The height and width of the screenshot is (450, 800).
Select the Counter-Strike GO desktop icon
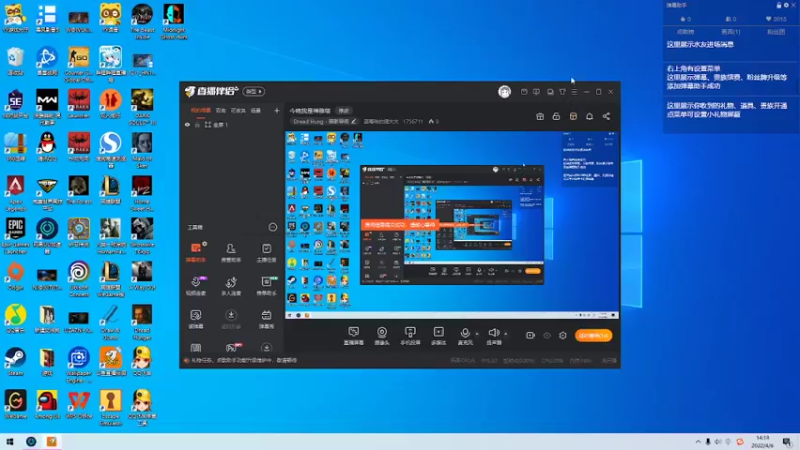(x=79, y=64)
